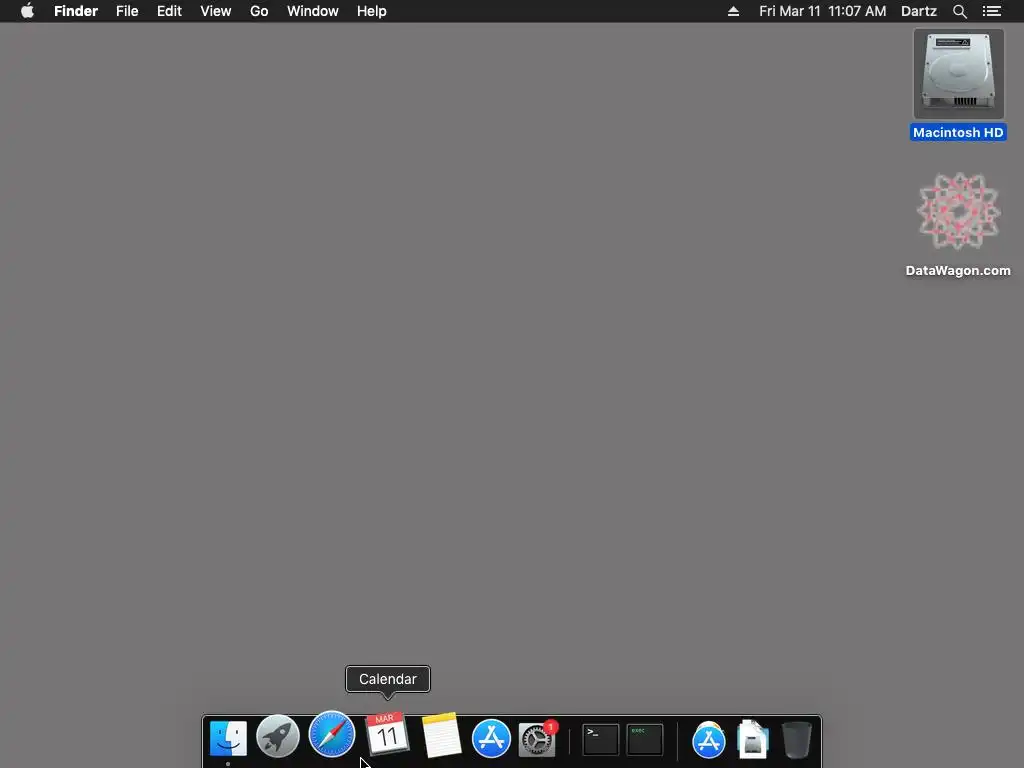Open the dark exec icon in Dock
Image resolution: width=1024 pixels, height=768 pixels.
click(x=645, y=739)
